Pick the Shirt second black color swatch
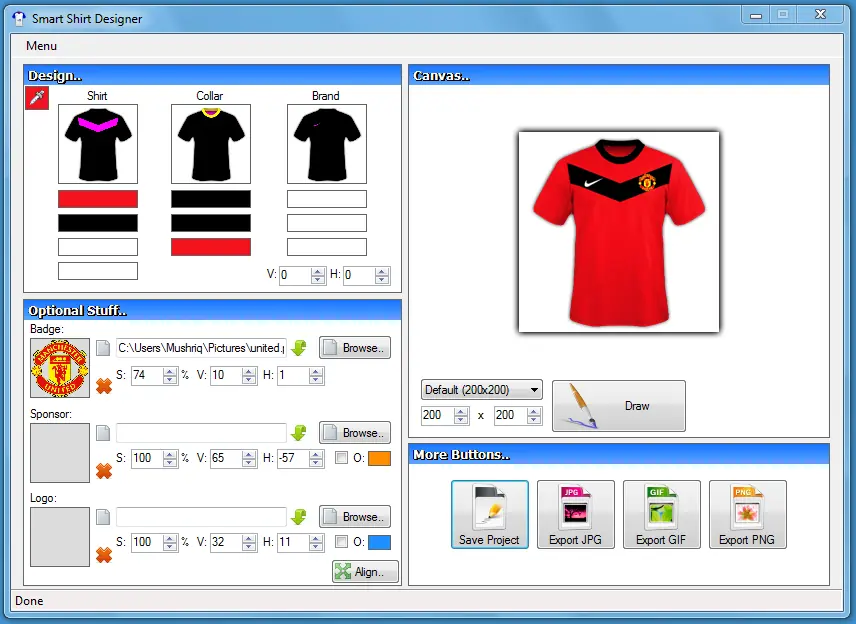The height and width of the screenshot is (624, 856). click(x=98, y=223)
